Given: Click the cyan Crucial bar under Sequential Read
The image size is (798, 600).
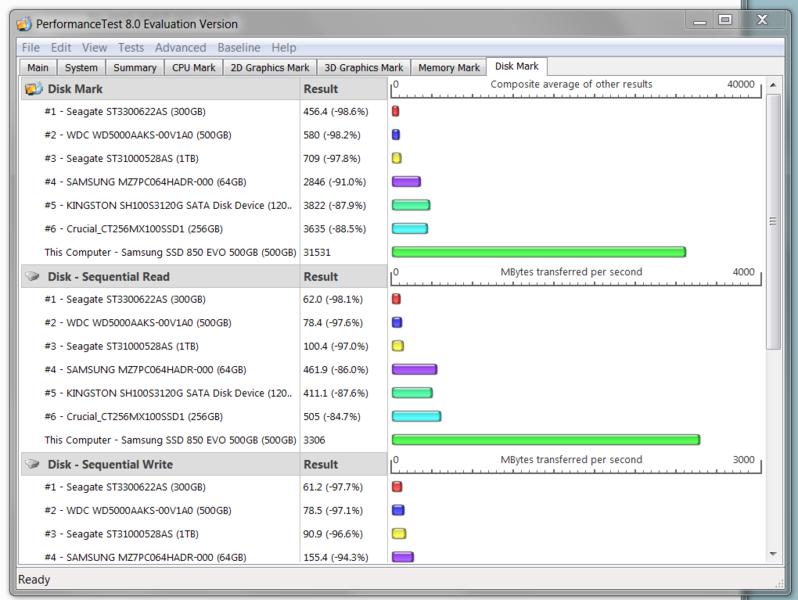Looking at the screenshot, I should [416, 416].
